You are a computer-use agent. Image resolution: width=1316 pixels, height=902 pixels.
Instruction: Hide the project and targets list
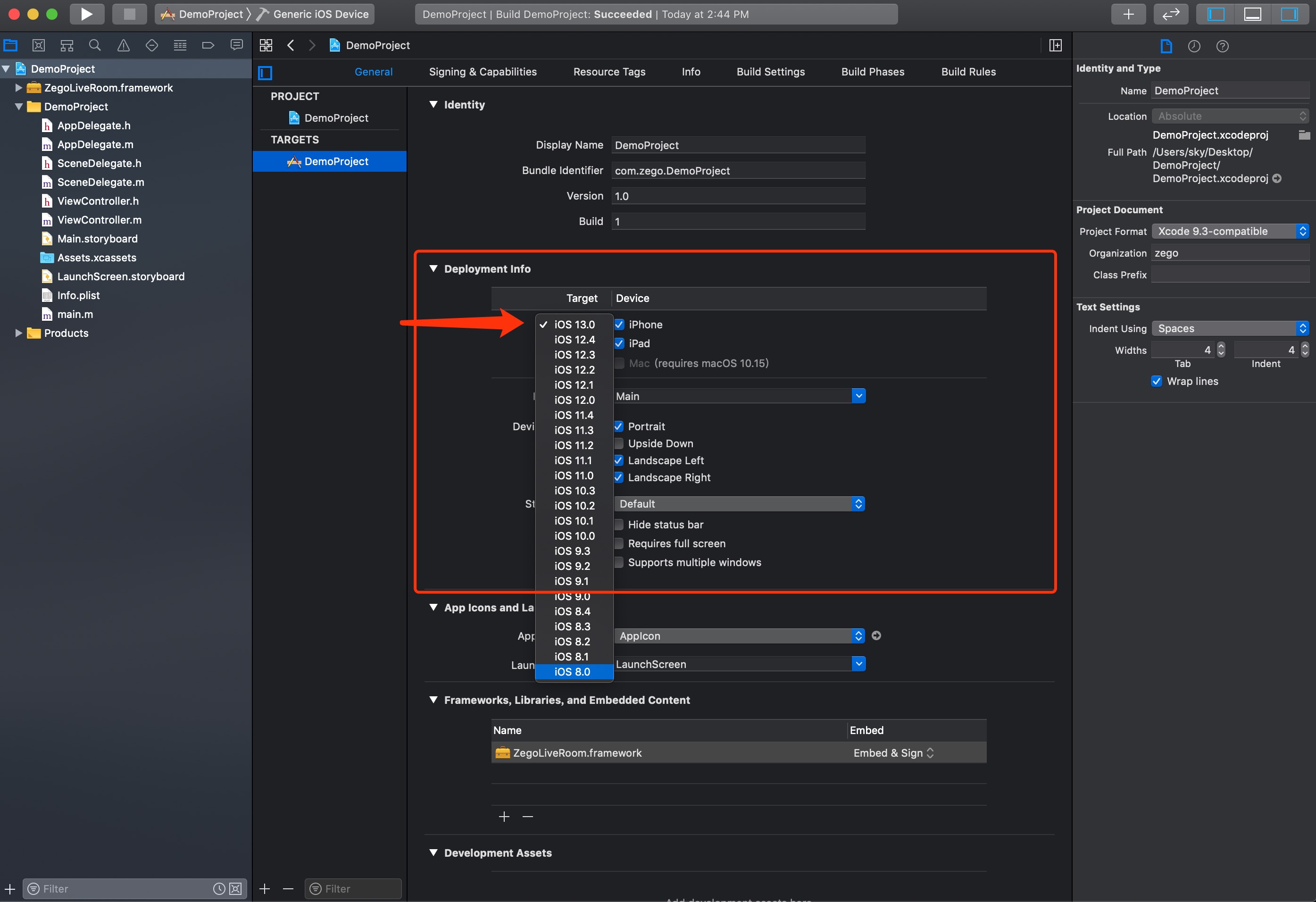click(265, 73)
